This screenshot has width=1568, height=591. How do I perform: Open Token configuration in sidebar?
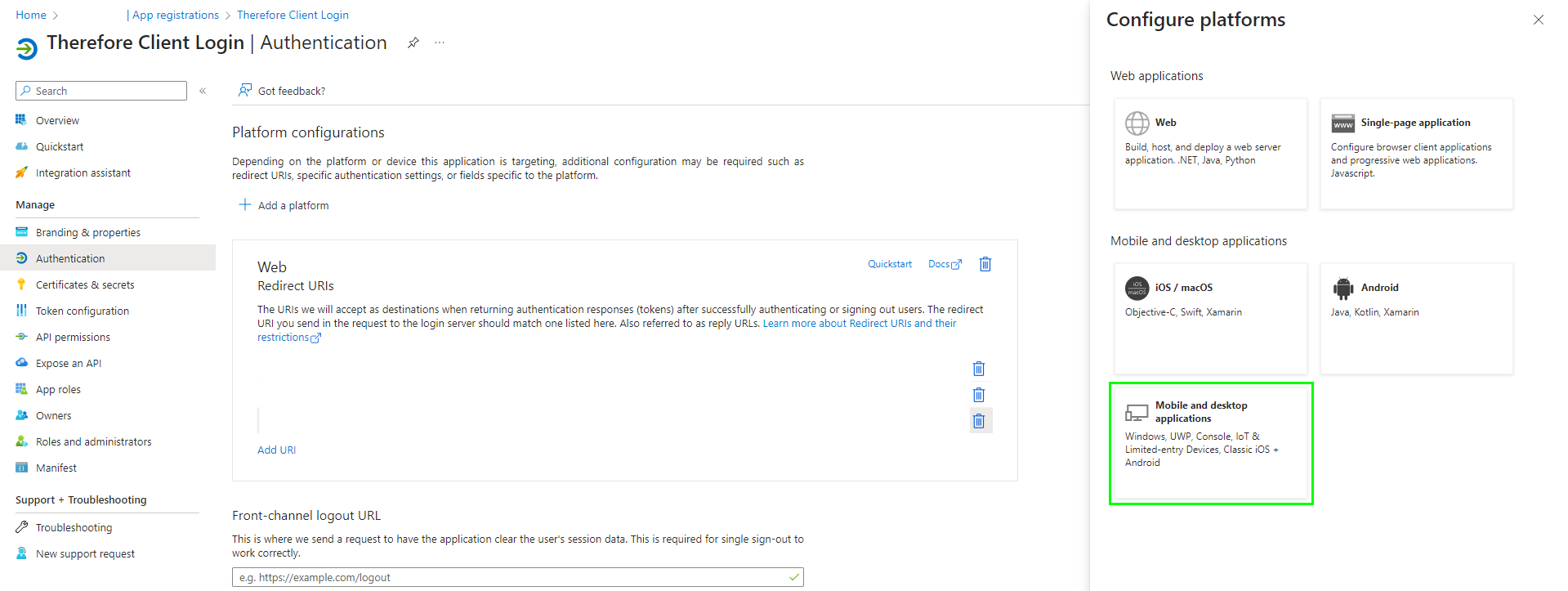tap(82, 311)
